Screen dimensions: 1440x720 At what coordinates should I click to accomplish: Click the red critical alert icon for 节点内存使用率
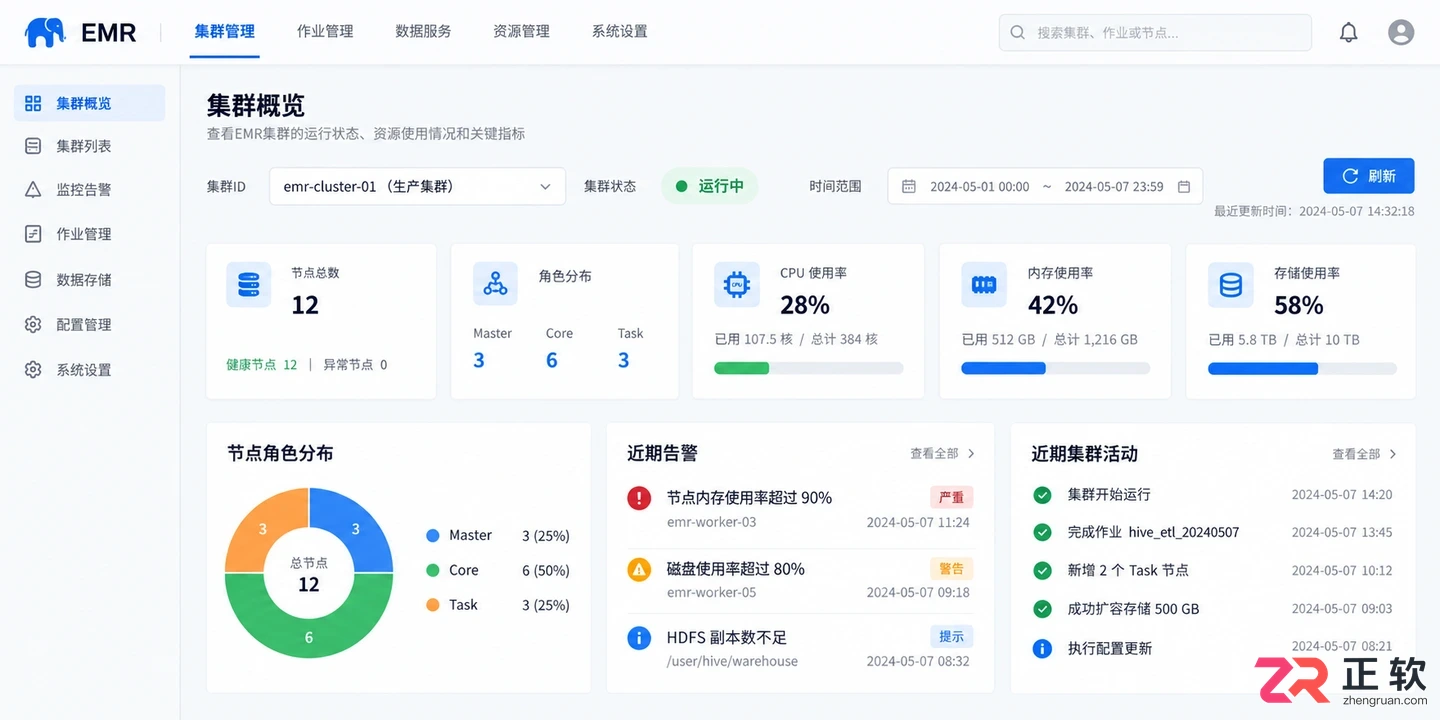pyautogui.click(x=639, y=498)
